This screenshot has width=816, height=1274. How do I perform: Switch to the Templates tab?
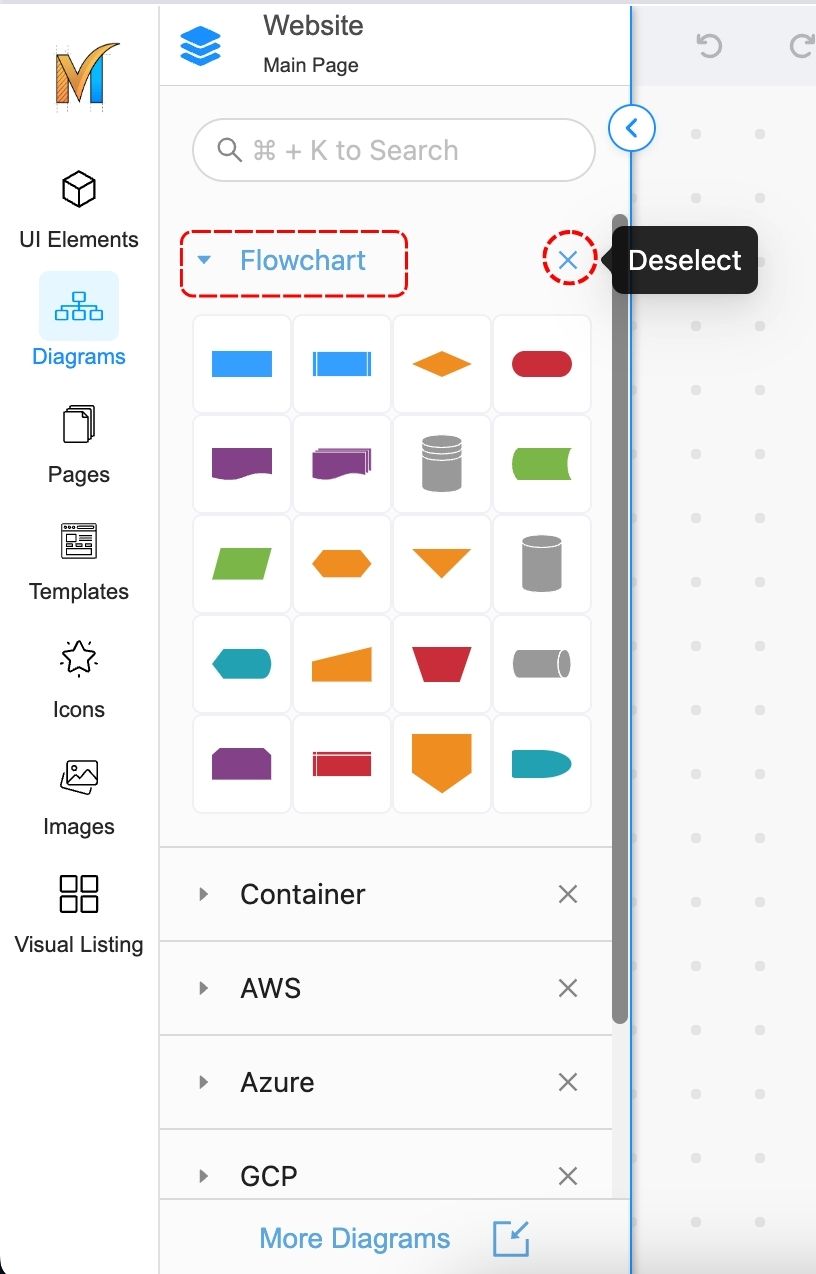click(79, 560)
